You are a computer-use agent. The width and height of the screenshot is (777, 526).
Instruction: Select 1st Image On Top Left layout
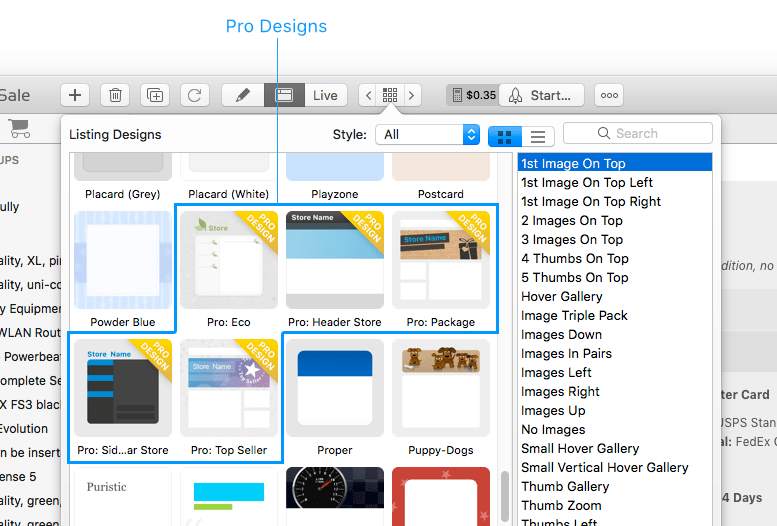click(615, 182)
